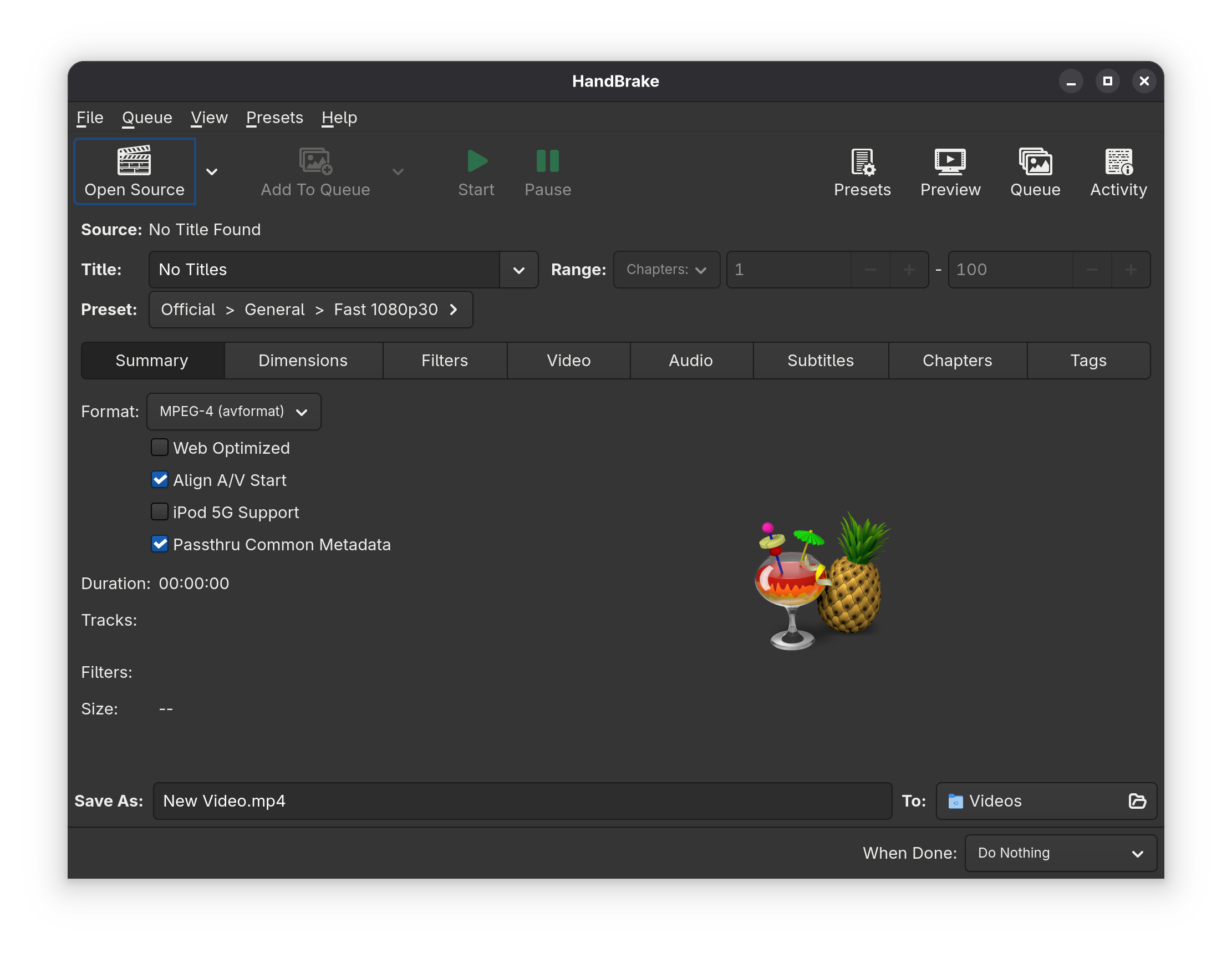Open the Range Chapters dropdown
The width and height of the screenshot is (1232, 953).
click(x=666, y=270)
